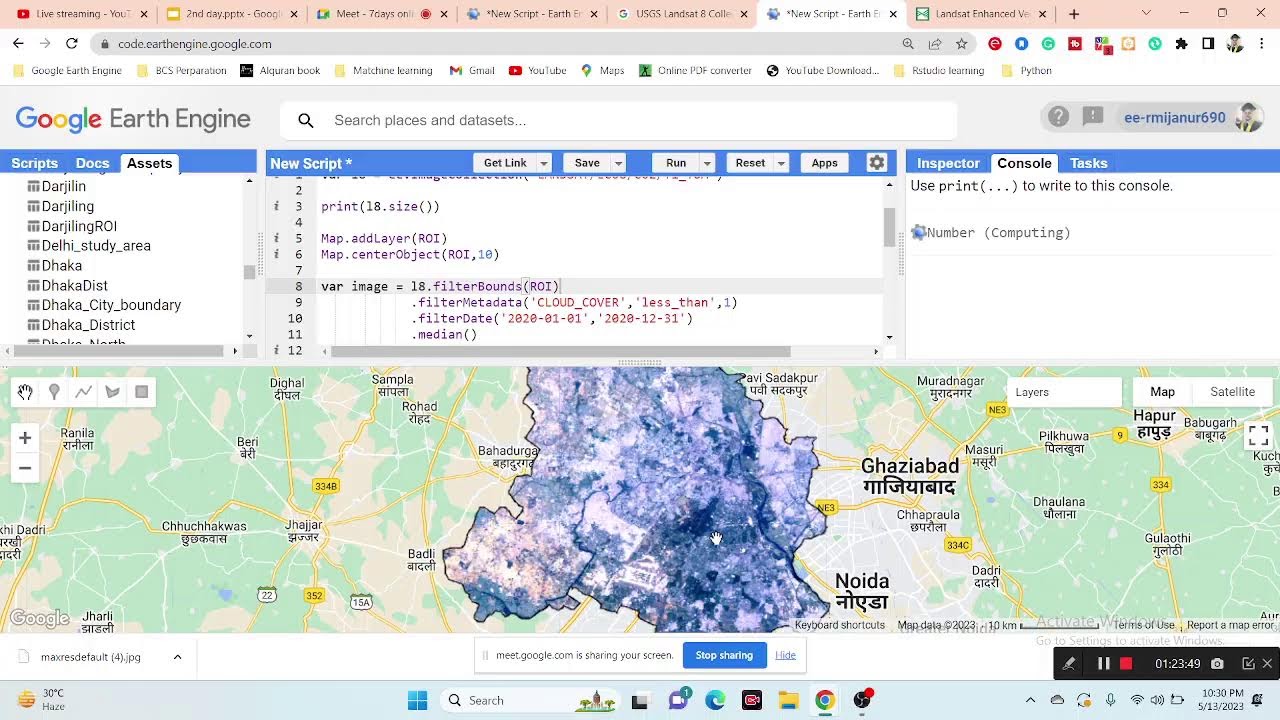Image resolution: width=1280 pixels, height=720 pixels.
Task: Open Windows Start menu
Action: 417,700
